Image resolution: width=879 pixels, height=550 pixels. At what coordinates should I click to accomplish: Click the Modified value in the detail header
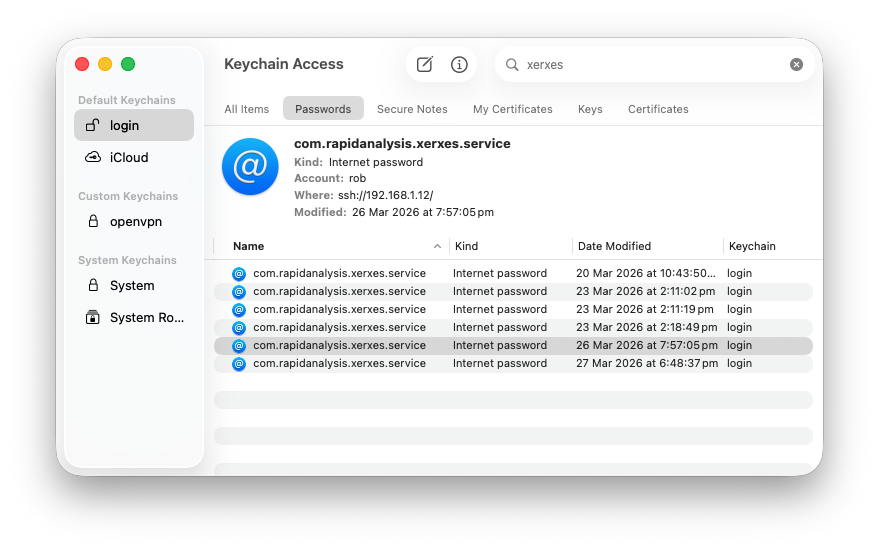[x=423, y=212]
